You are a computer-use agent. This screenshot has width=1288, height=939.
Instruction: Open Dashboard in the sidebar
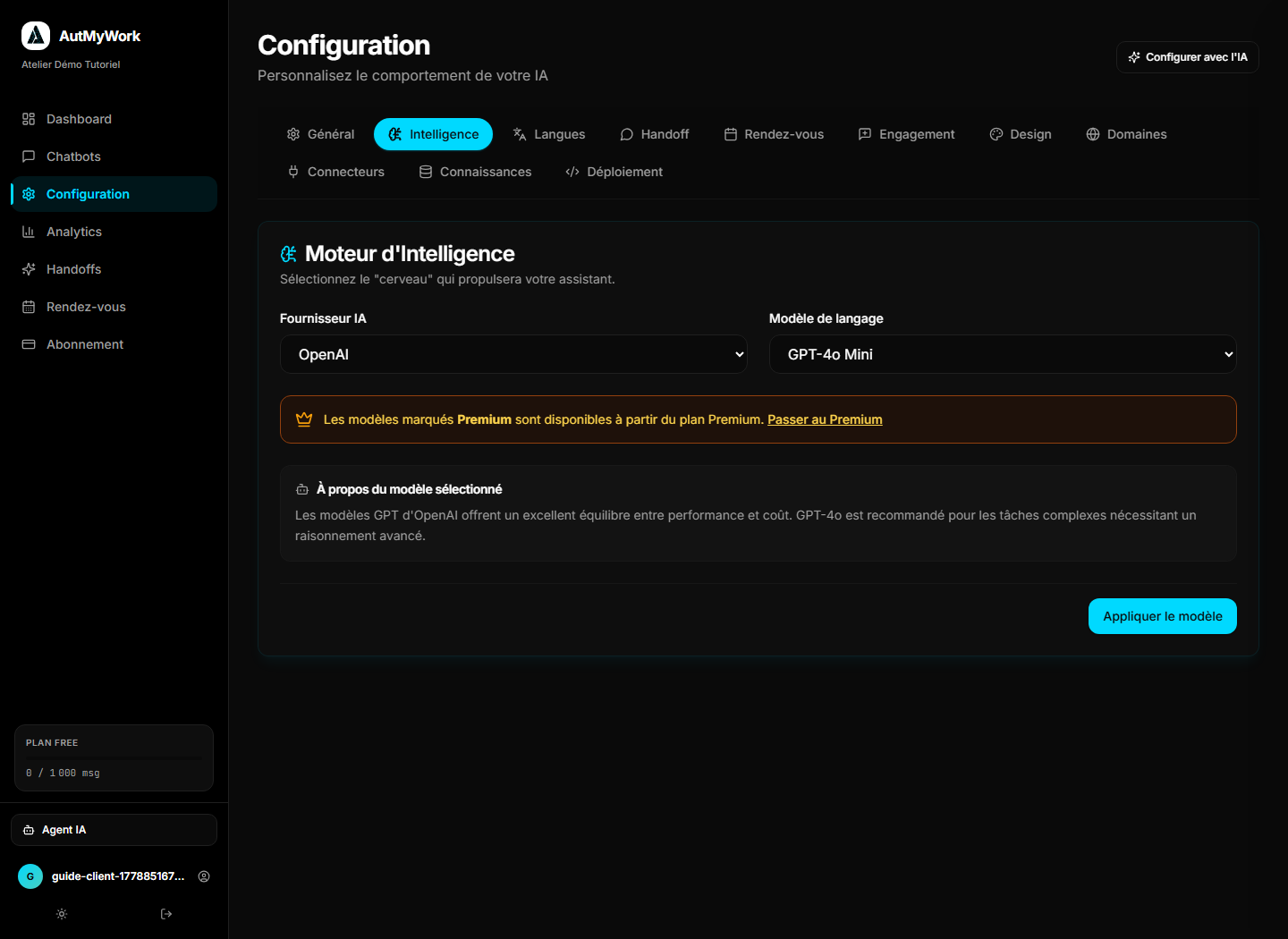114,119
